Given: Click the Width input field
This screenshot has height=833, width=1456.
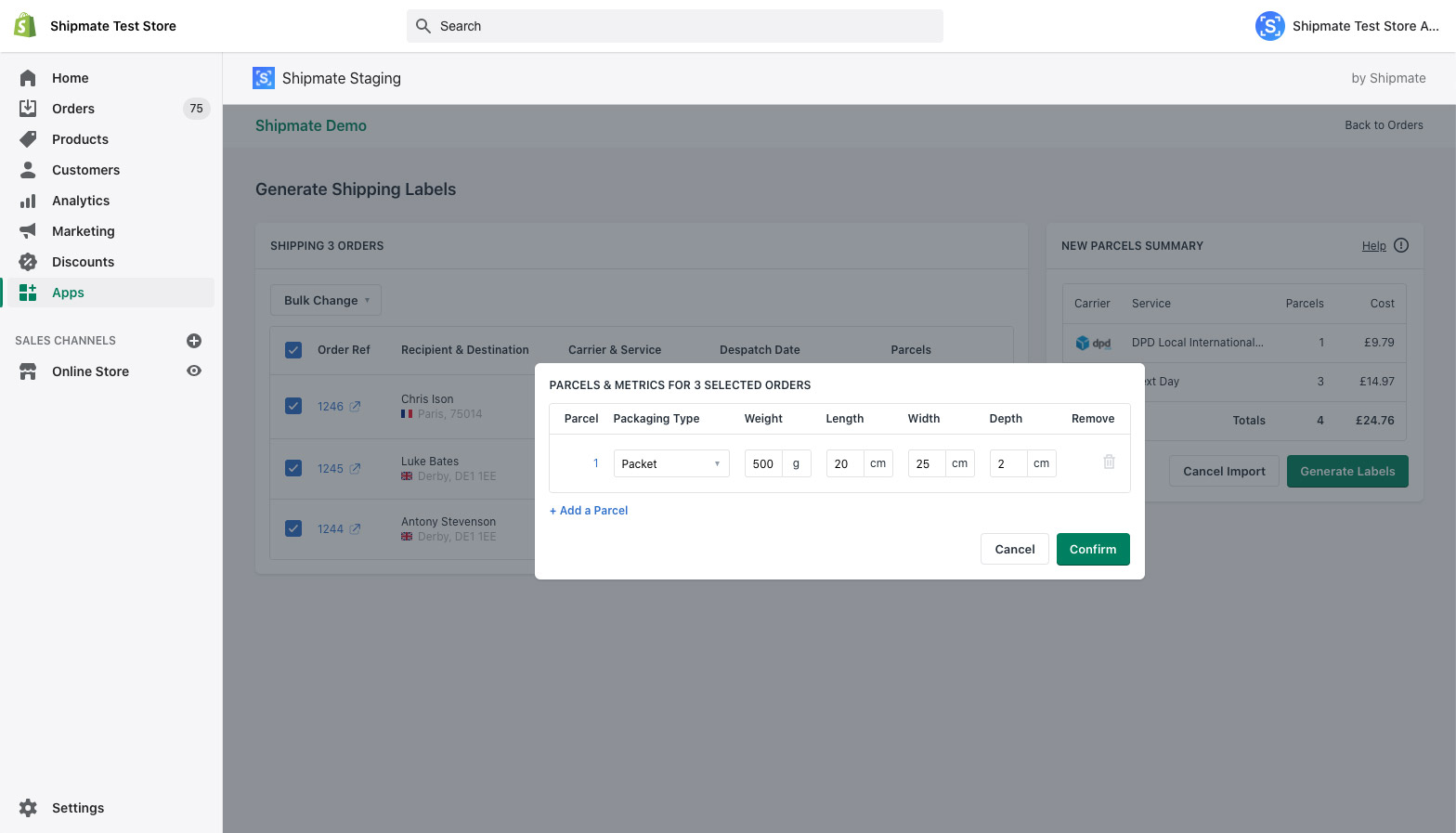Looking at the screenshot, I should coord(927,463).
